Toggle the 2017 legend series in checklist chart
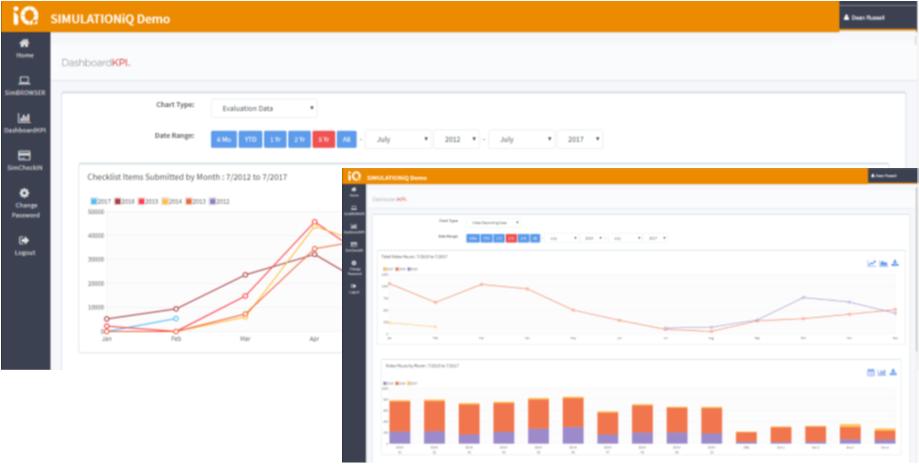The image size is (919, 464). 101,202
